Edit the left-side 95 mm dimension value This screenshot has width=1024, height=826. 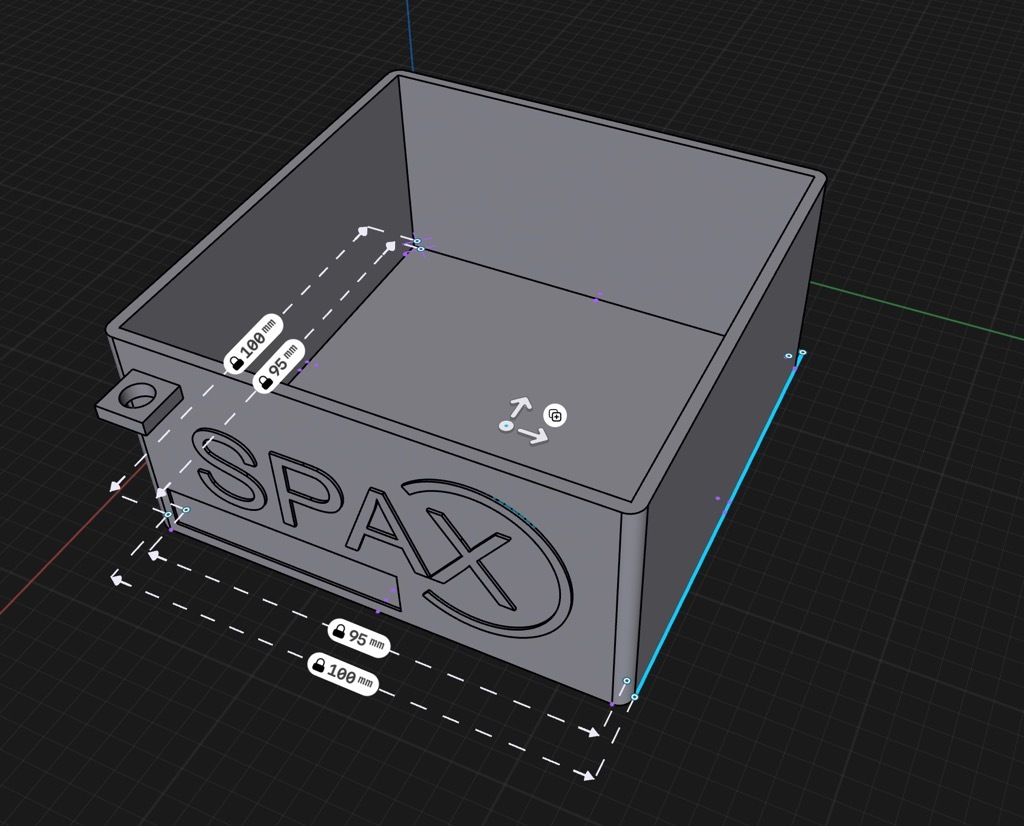(284, 360)
